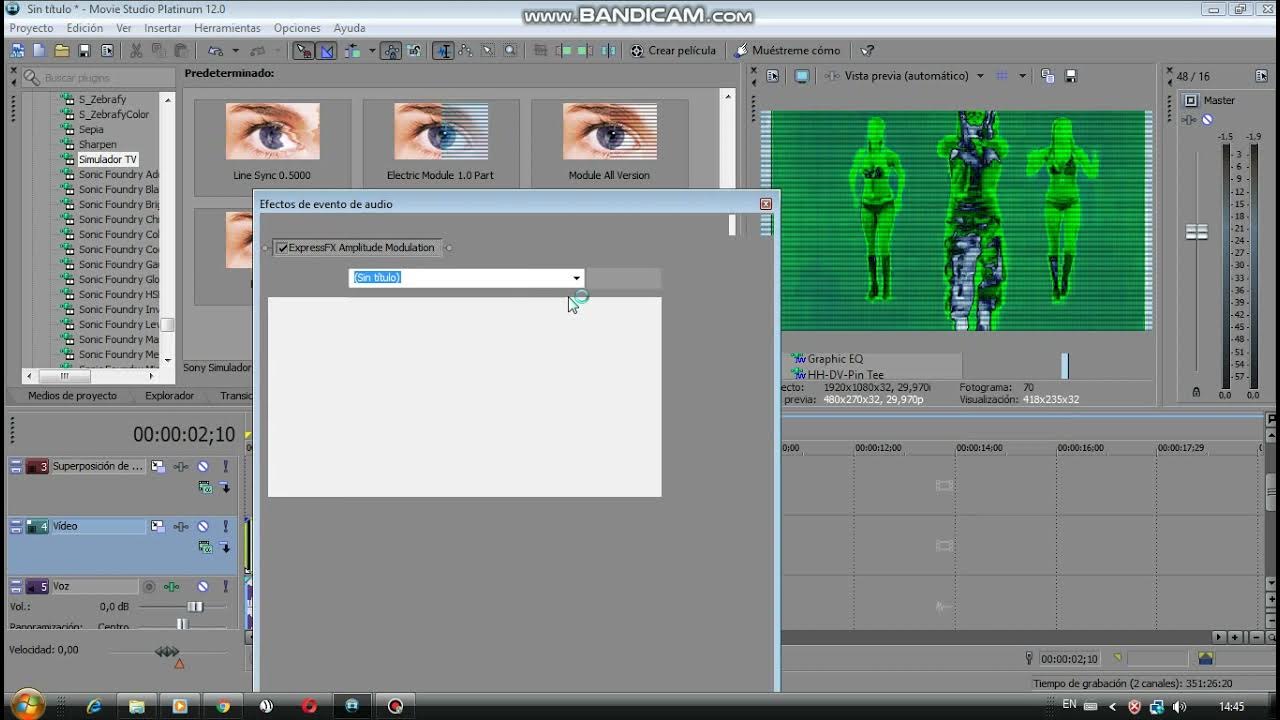The image size is (1280, 720).
Task: Adjust the Velocidad playback rate slider
Action: pos(167,652)
